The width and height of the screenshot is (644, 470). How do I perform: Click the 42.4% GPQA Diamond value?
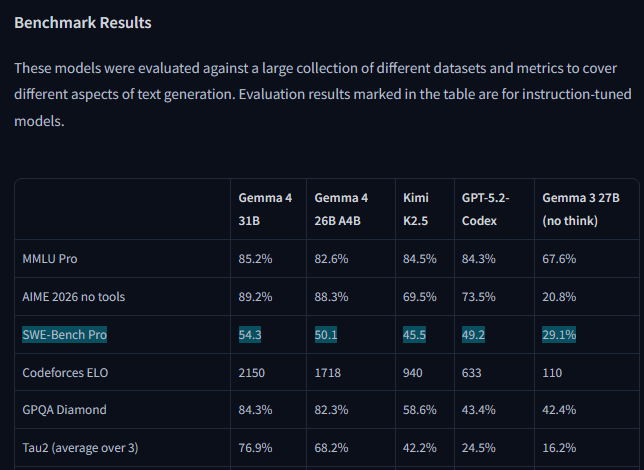pyautogui.click(x=559, y=410)
